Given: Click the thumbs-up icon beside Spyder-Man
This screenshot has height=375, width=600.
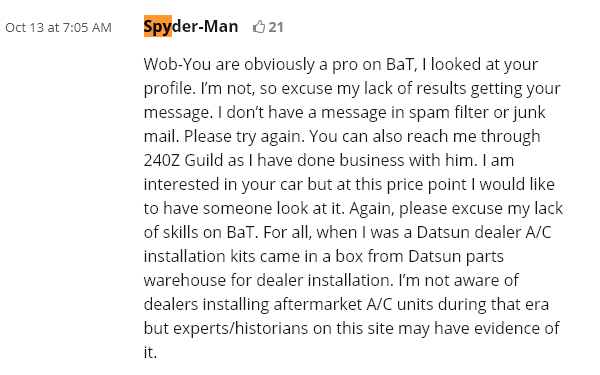Looking at the screenshot, I should coord(259,27).
